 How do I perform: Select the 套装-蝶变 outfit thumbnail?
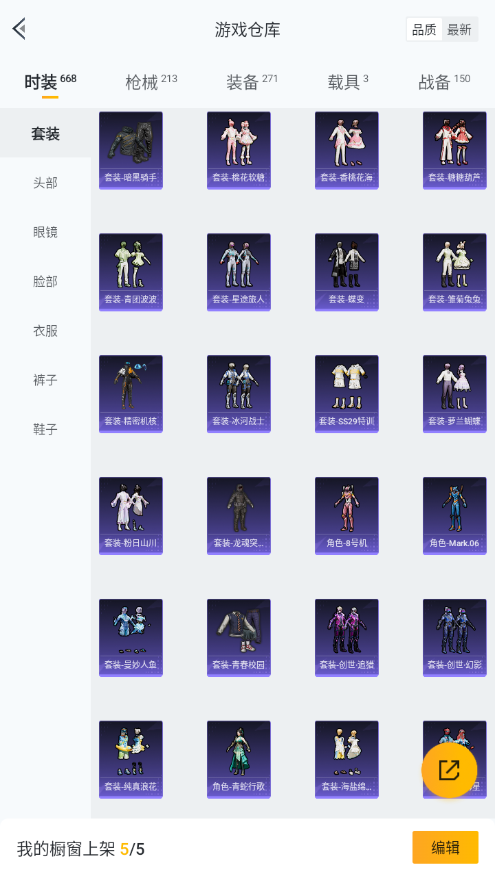(347, 272)
